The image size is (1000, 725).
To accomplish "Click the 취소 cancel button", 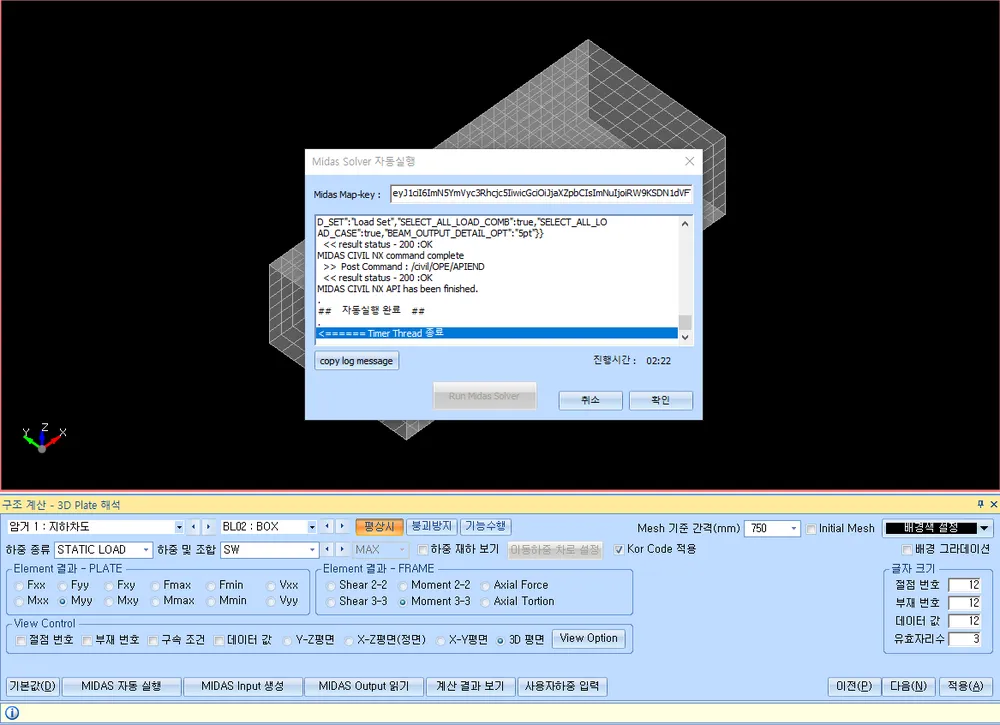I will coord(590,400).
